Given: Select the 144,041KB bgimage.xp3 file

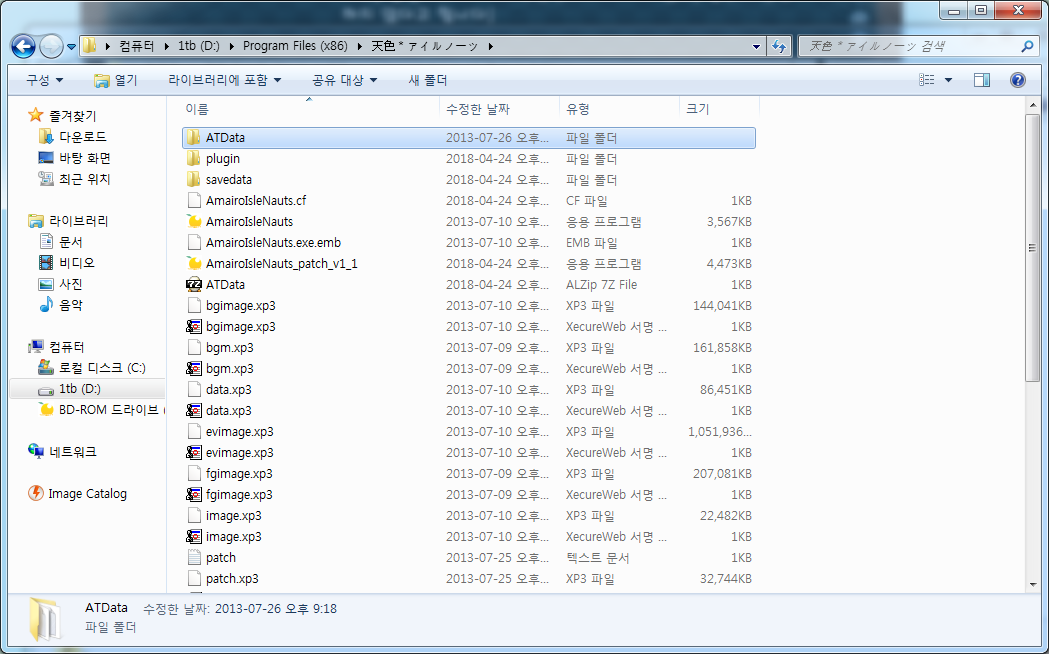Looking at the screenshot, I should (468, 306).
